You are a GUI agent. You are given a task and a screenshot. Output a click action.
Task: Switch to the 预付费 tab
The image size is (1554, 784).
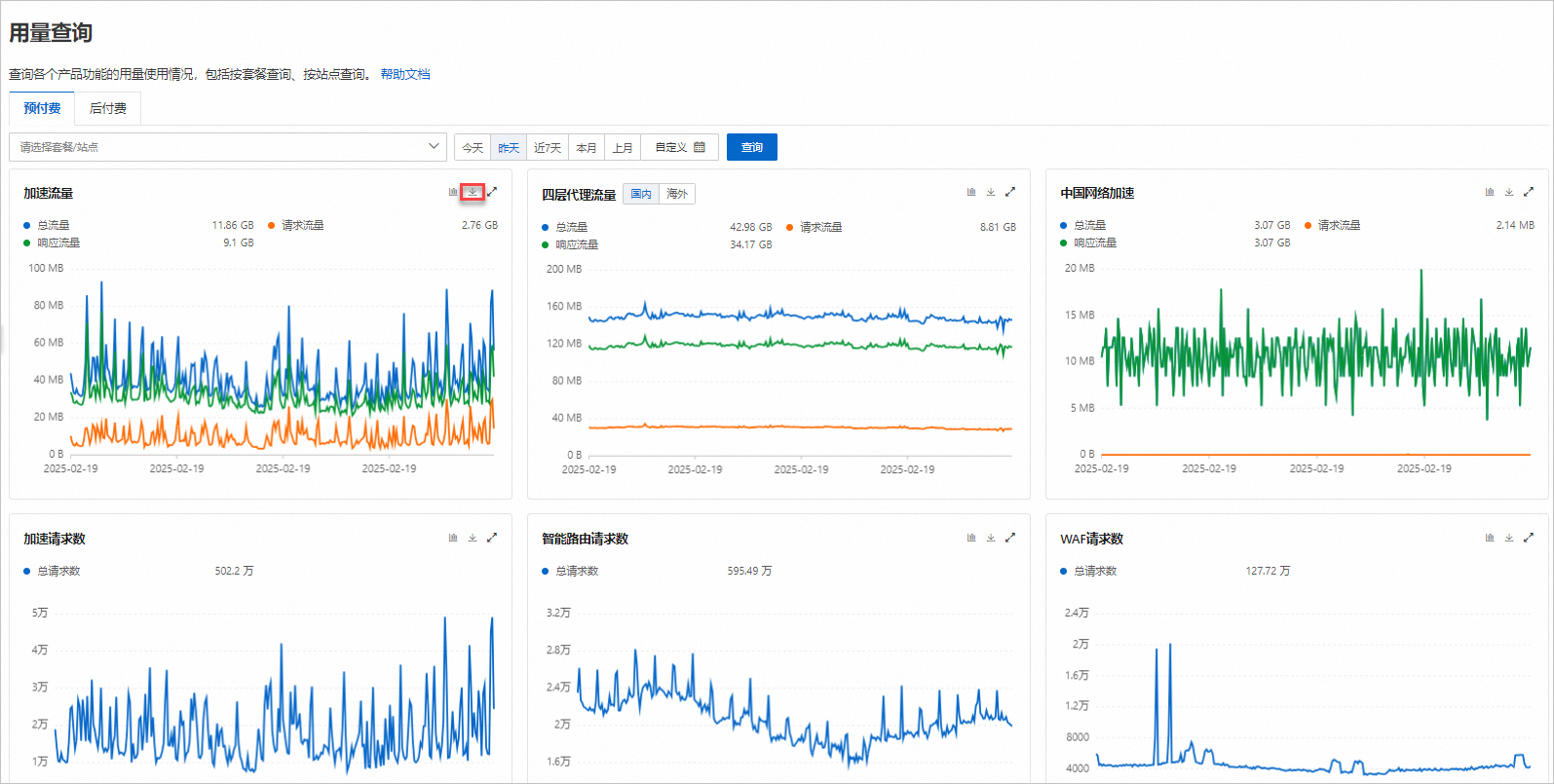coord(42,108)
